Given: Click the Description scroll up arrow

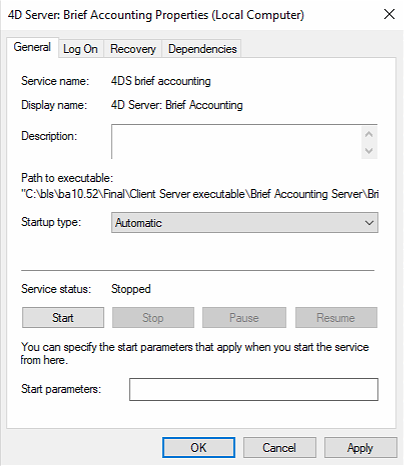Looking at the screenshot, I should click(x=369, y=134).
